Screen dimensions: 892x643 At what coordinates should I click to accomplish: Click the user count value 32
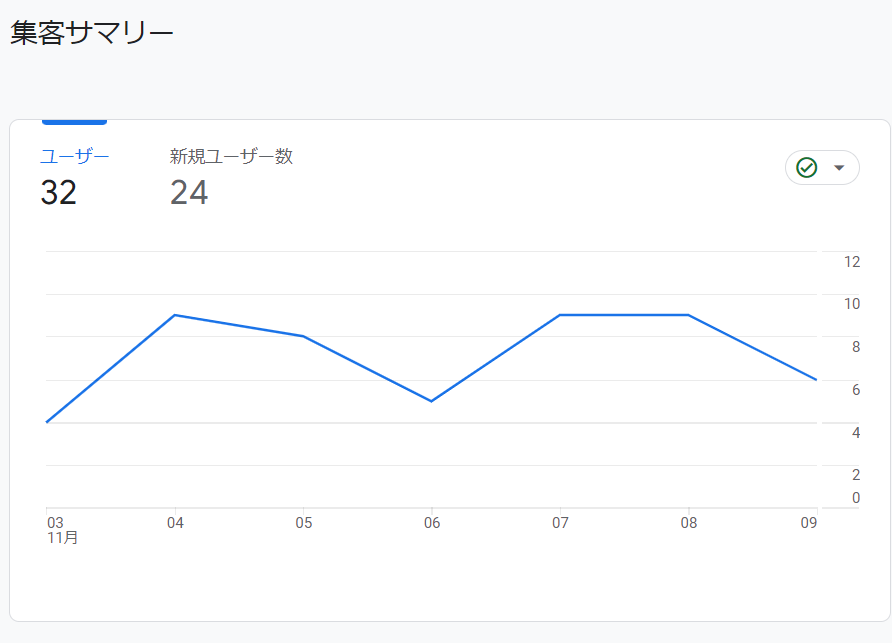pyautogui.click(x=58, y=192)
